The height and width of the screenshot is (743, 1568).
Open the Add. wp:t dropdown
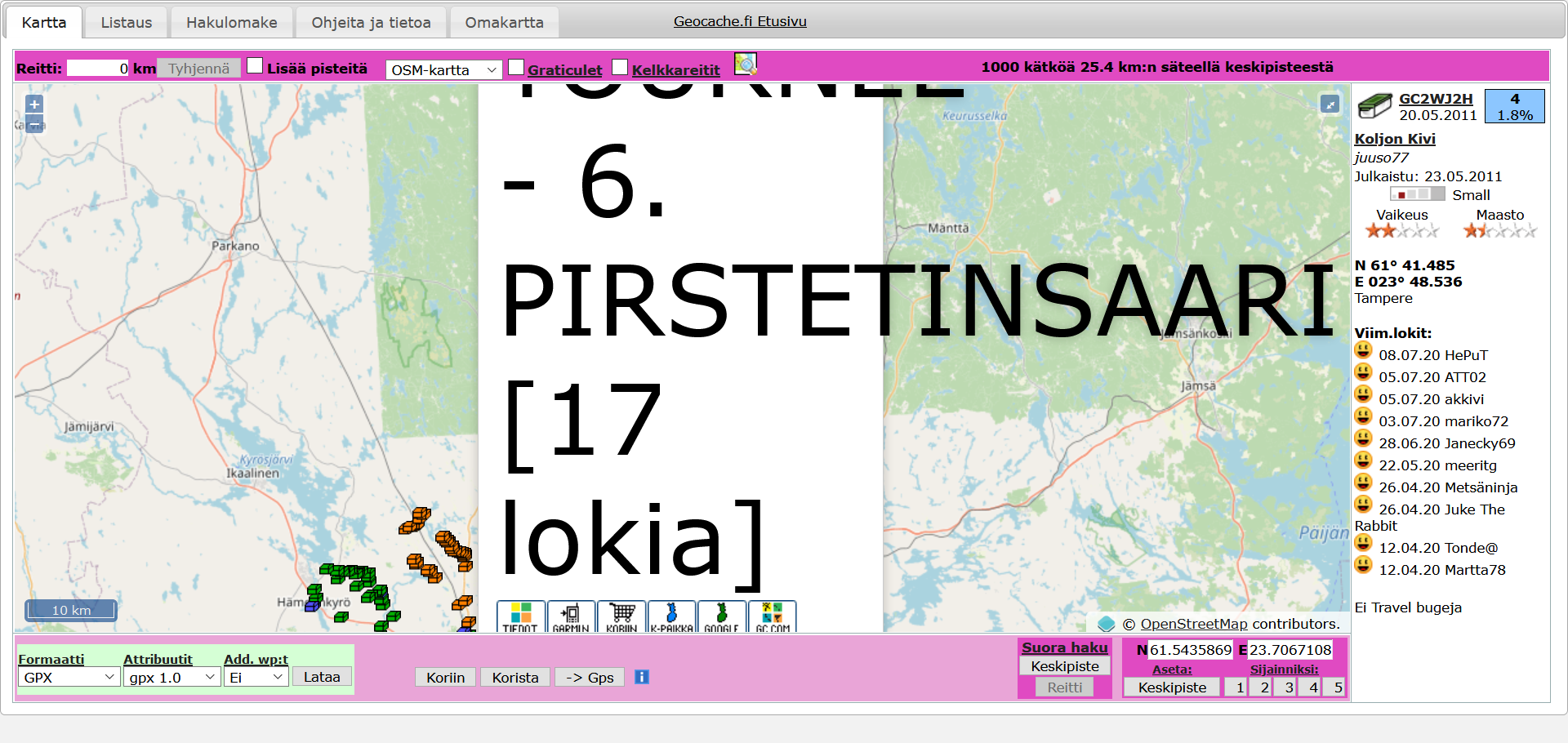[256, 677]
